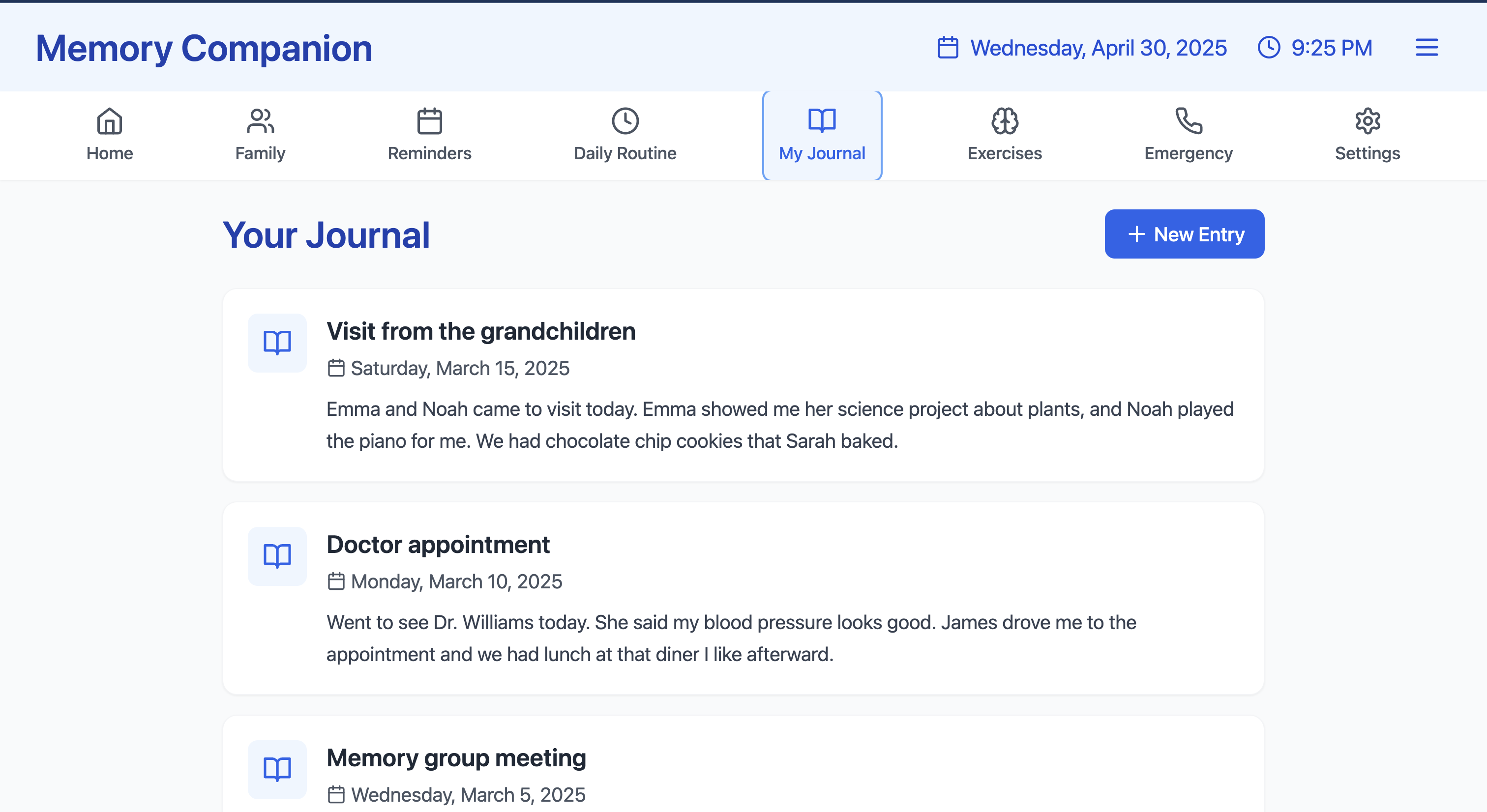Open Exercises via the brain icon
Screen dimensions: 1487x812
point(1005,121)
